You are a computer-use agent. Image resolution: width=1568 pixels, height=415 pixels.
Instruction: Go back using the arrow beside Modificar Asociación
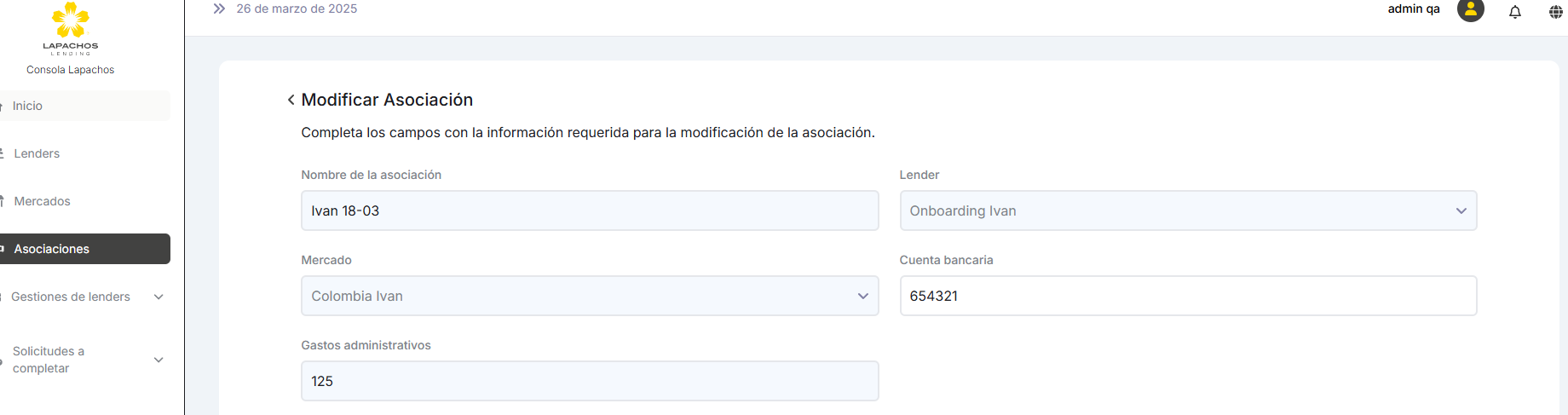(291, 100)
